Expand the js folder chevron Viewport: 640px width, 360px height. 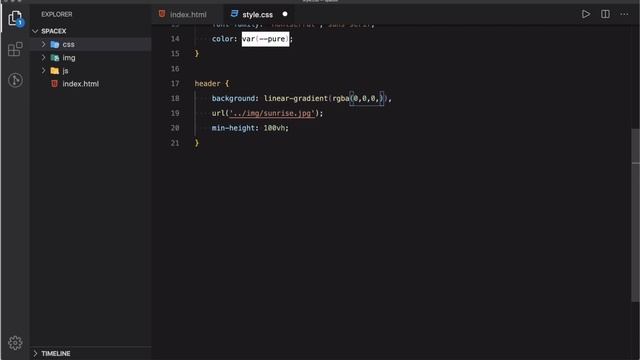(43, 71)
